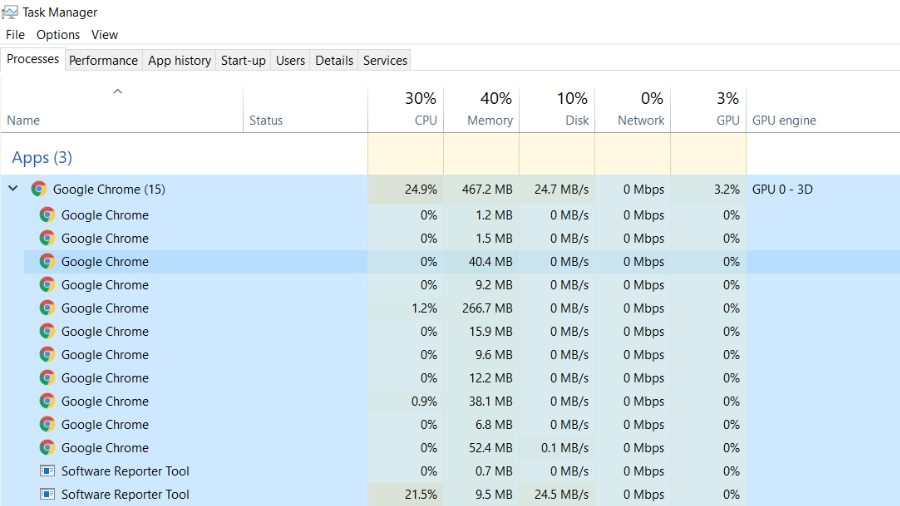The width and height of the screenshot is (900, 506).
Task: Click the 3.2% GPU value
Action: click(727, 189)
